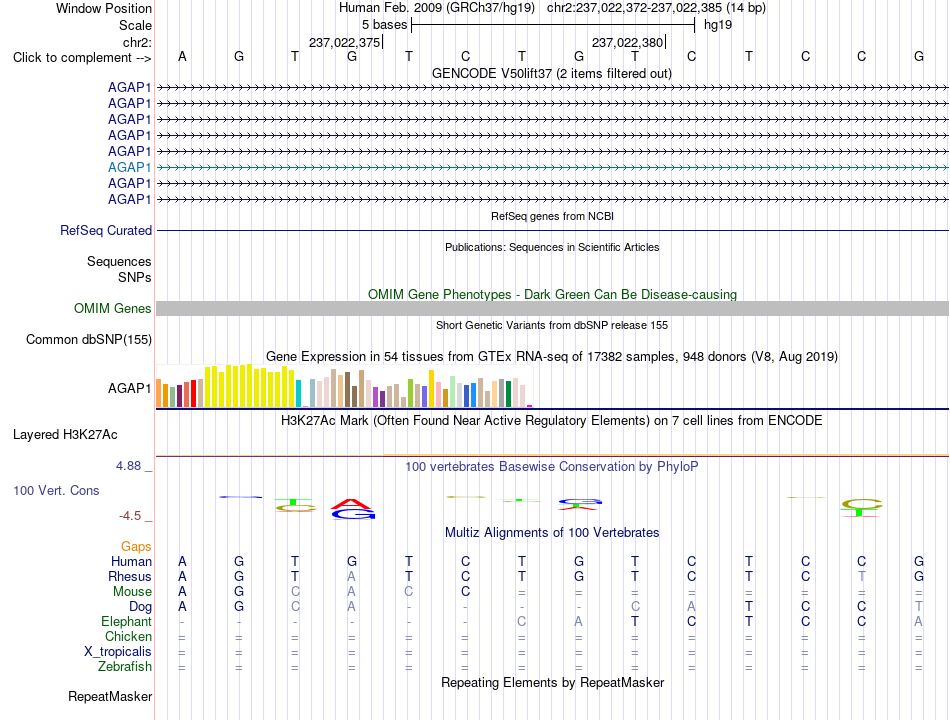The height and width of the screenshot is (720, 950).
Task: Select the X_tropicalis alignment row label
Action: point(118,652)
